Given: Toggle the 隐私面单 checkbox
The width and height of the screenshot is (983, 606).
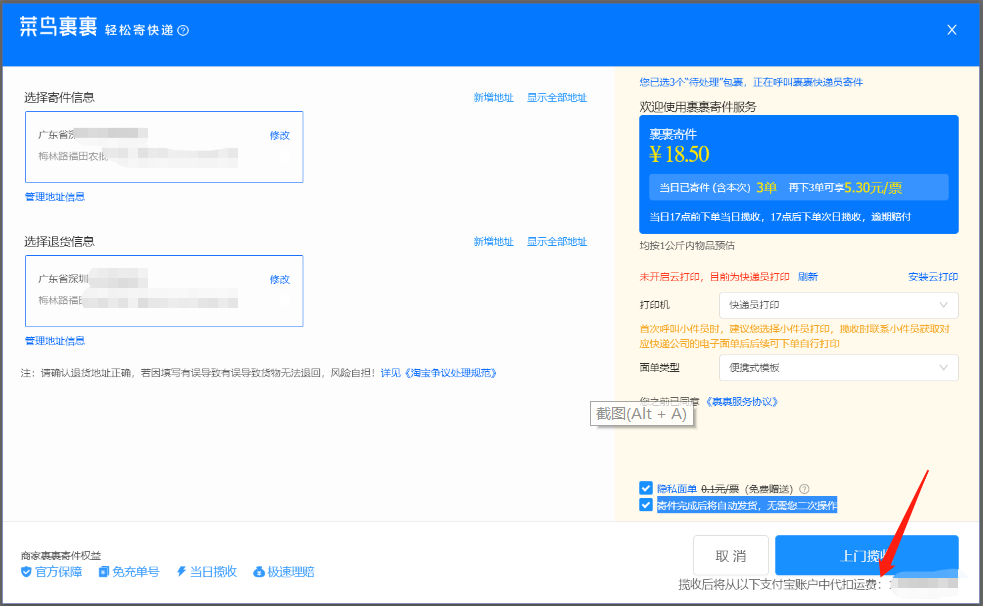Looking at the screenshot, I should click(x=646, y=488).
